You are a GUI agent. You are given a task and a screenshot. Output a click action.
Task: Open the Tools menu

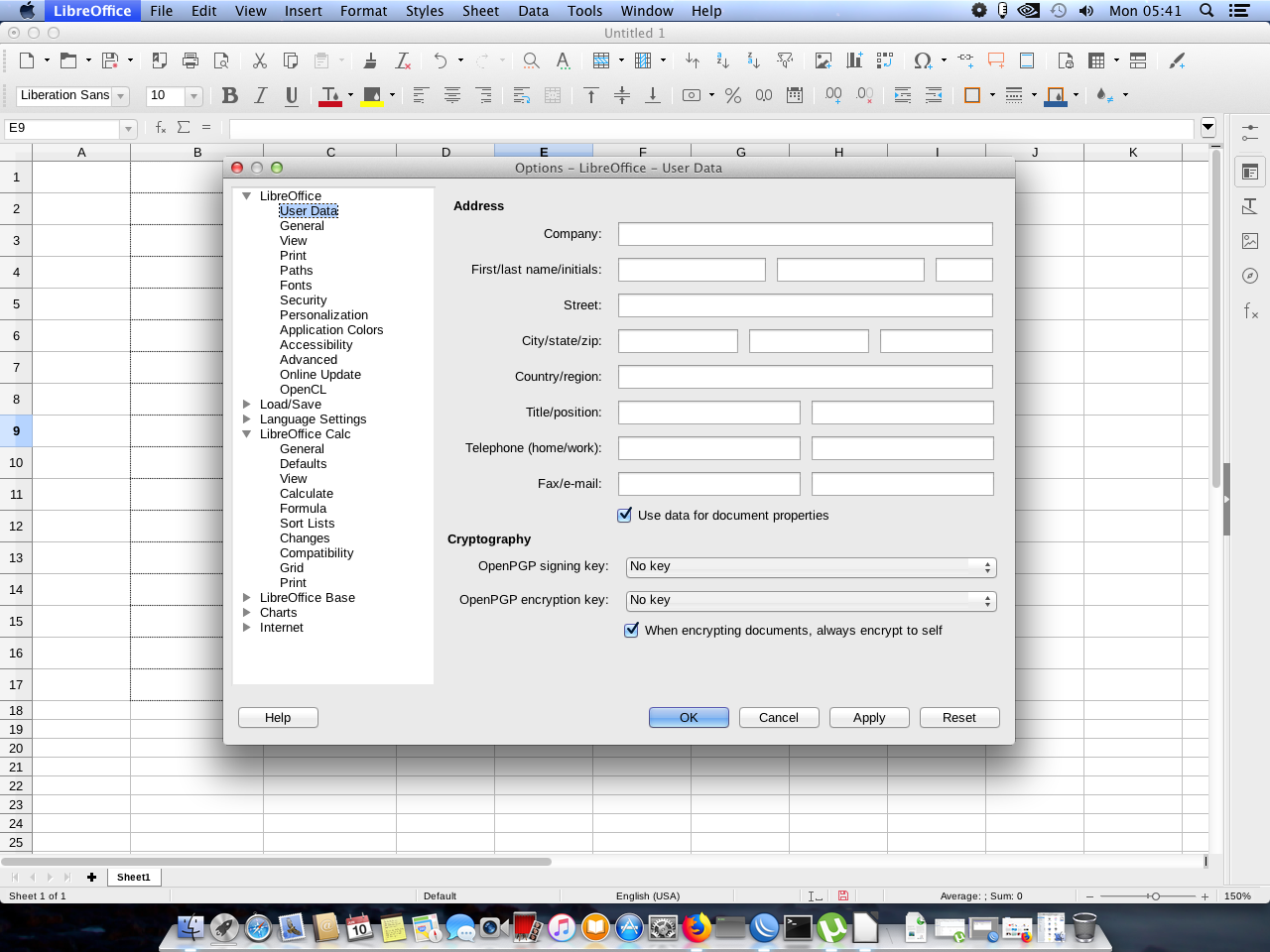click(x=584, y=11)
